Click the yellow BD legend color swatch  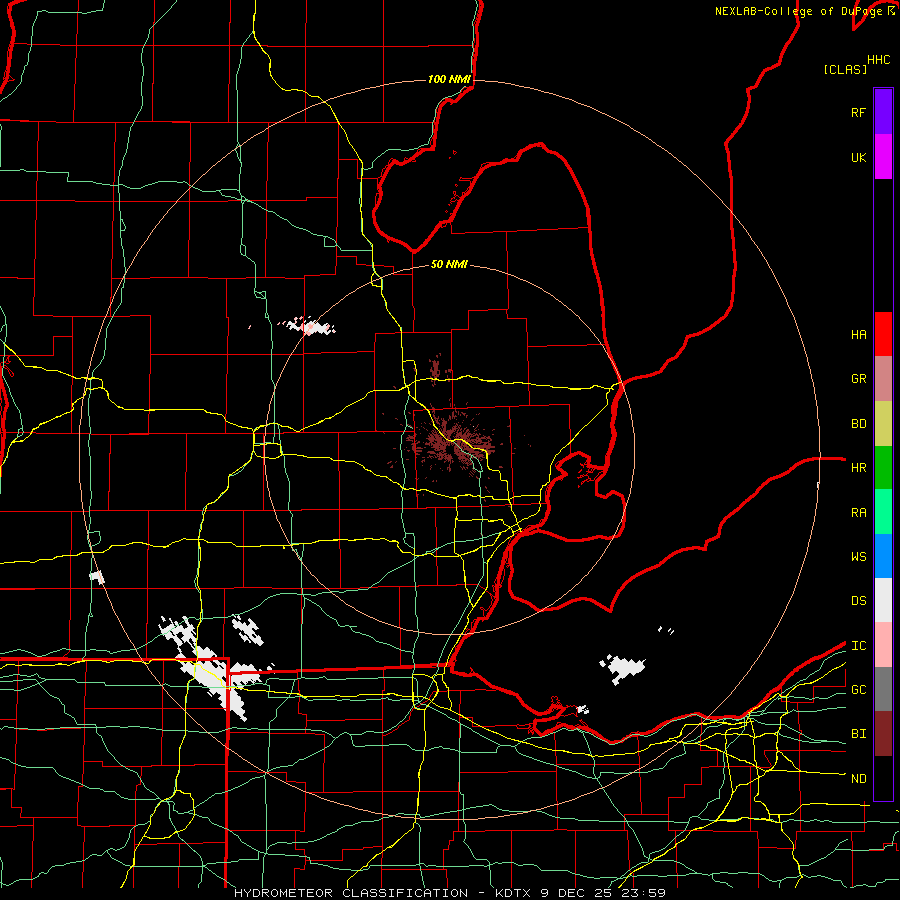coord(883,423)
